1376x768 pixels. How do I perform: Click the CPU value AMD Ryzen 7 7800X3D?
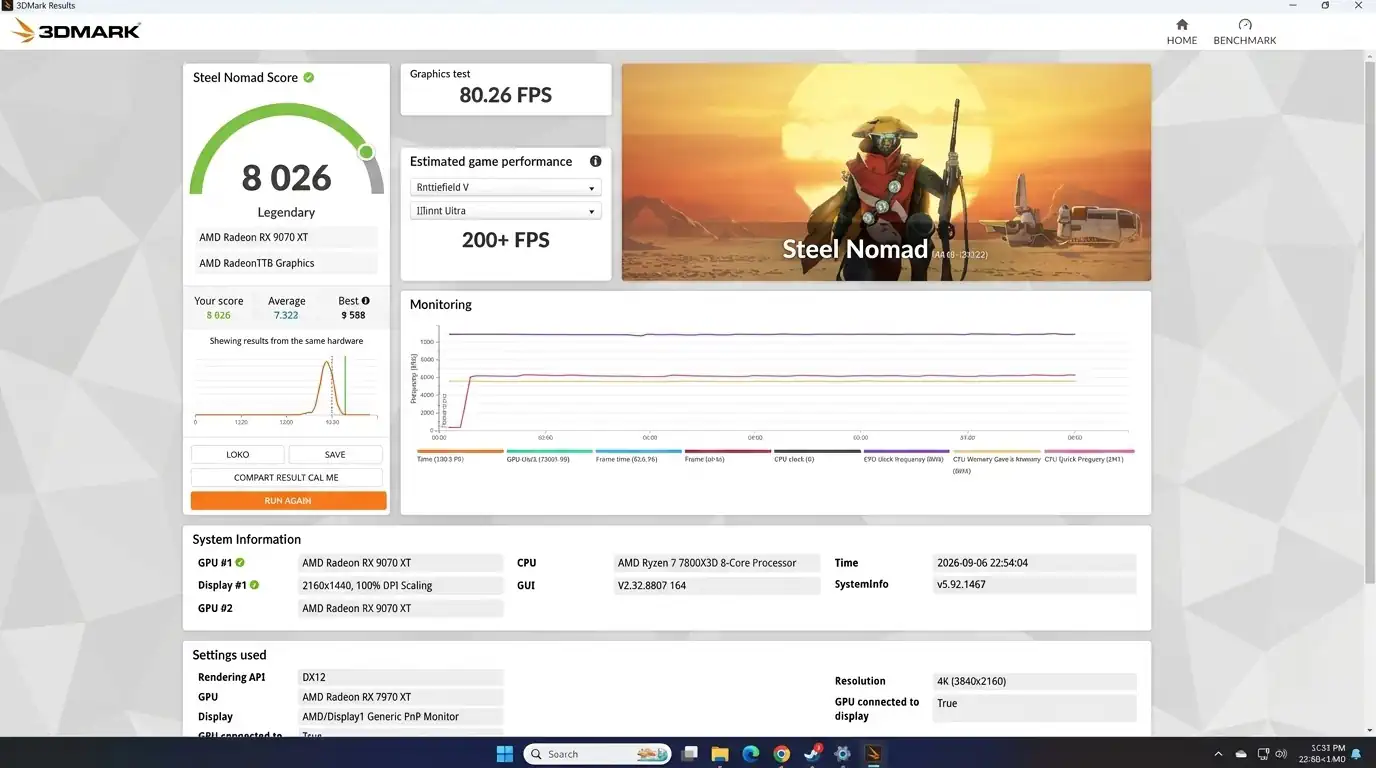(x=716, y=563)
